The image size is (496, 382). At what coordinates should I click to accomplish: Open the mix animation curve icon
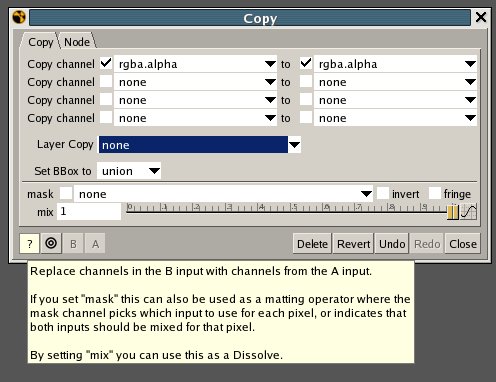(468, 212)
